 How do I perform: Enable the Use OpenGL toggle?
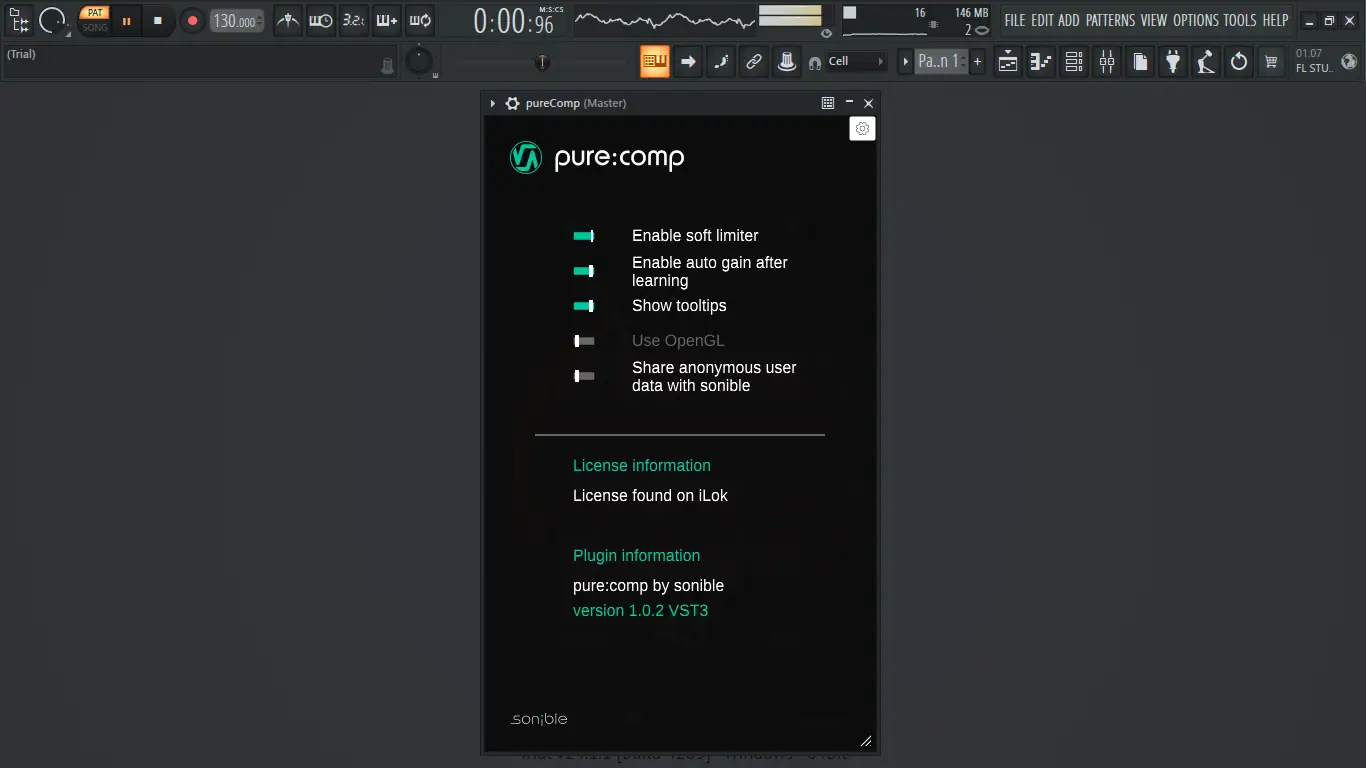point(583,340)
